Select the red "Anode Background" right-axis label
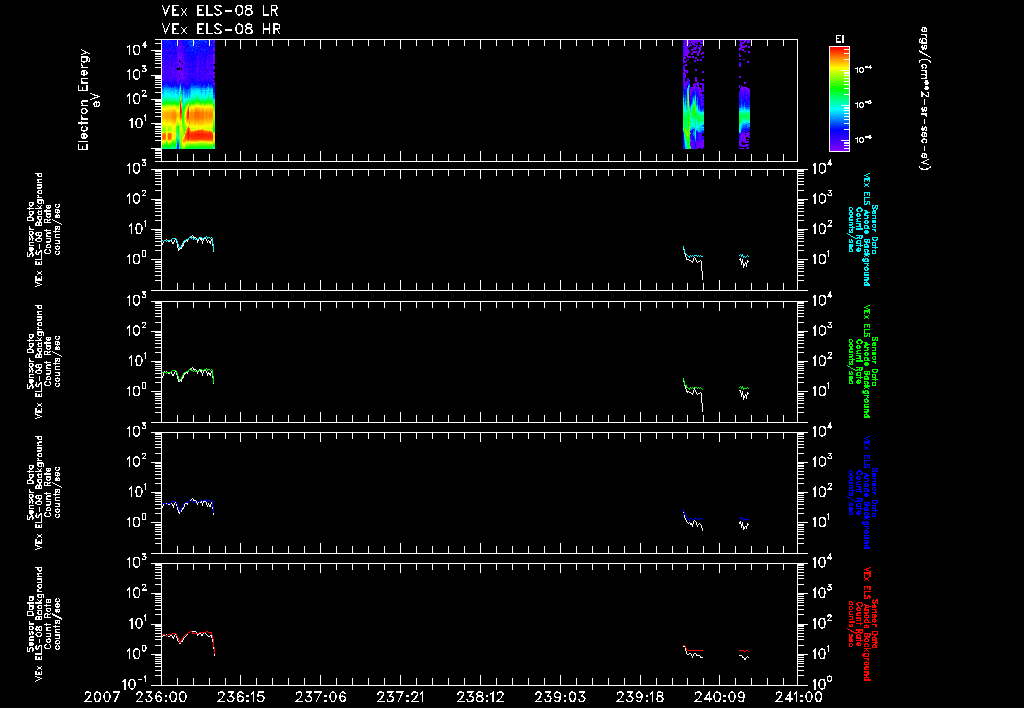 [x=863, y=624]
